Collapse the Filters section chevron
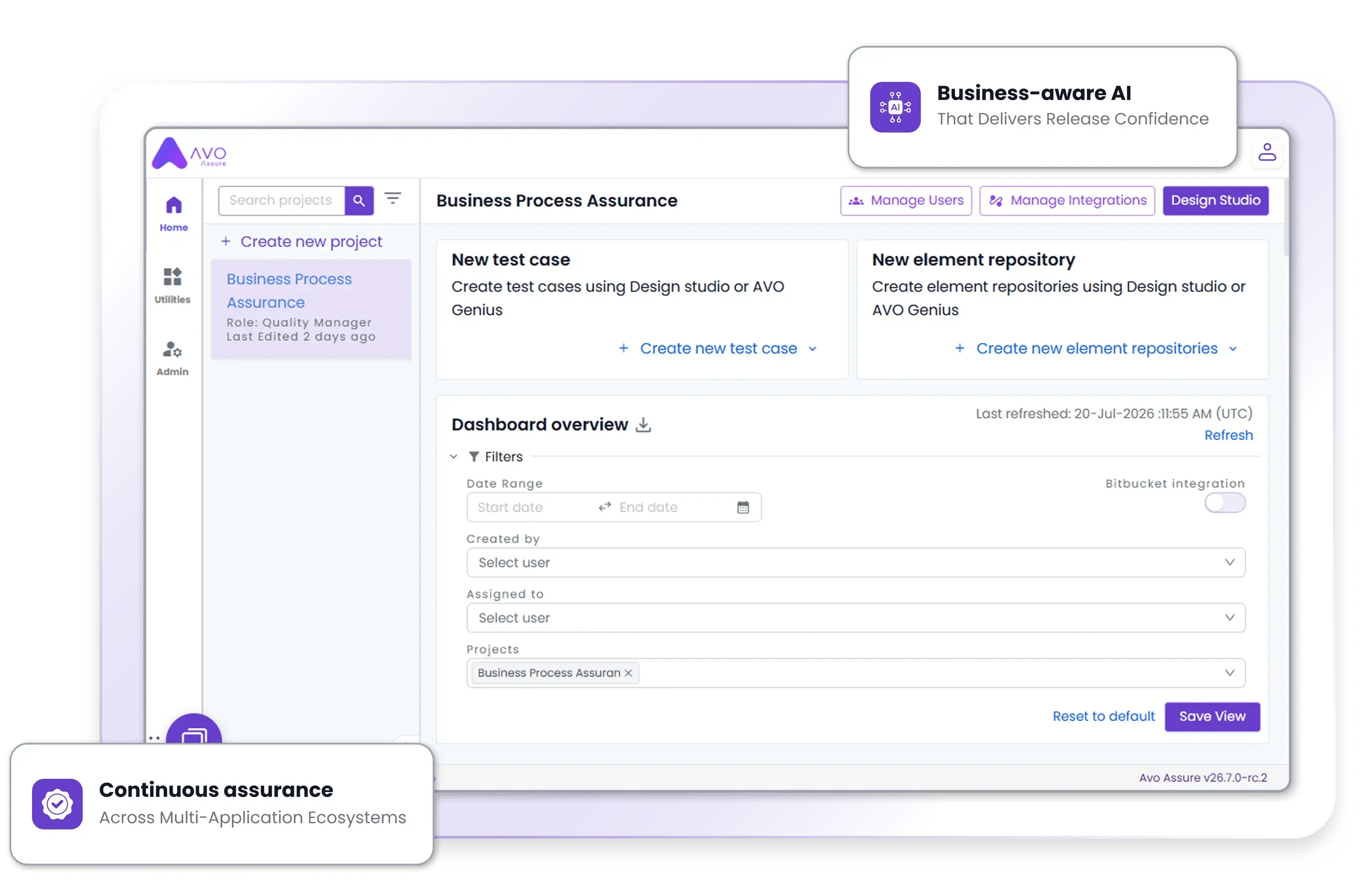 [x=454, y=457]
